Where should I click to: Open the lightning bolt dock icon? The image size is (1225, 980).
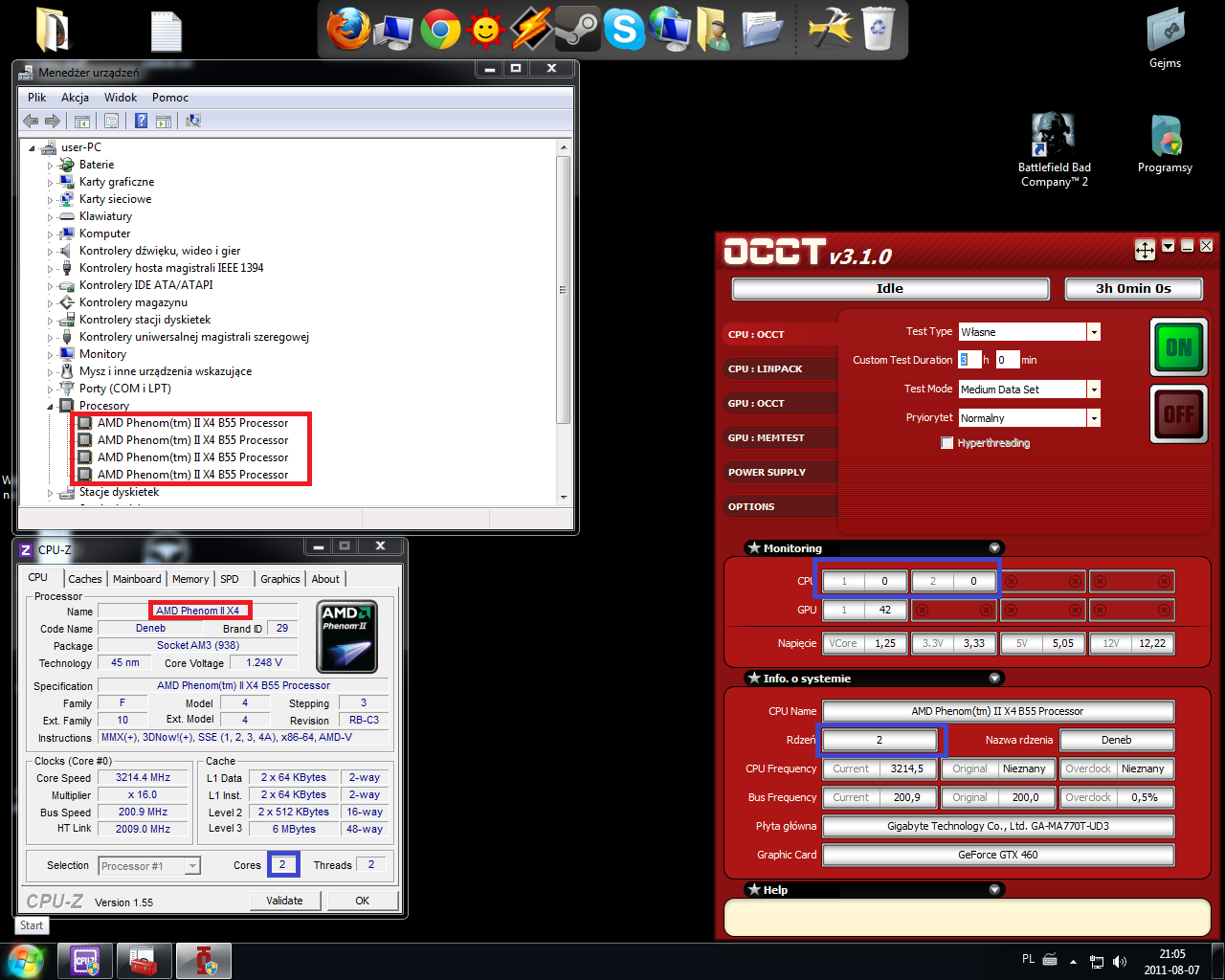531,30
